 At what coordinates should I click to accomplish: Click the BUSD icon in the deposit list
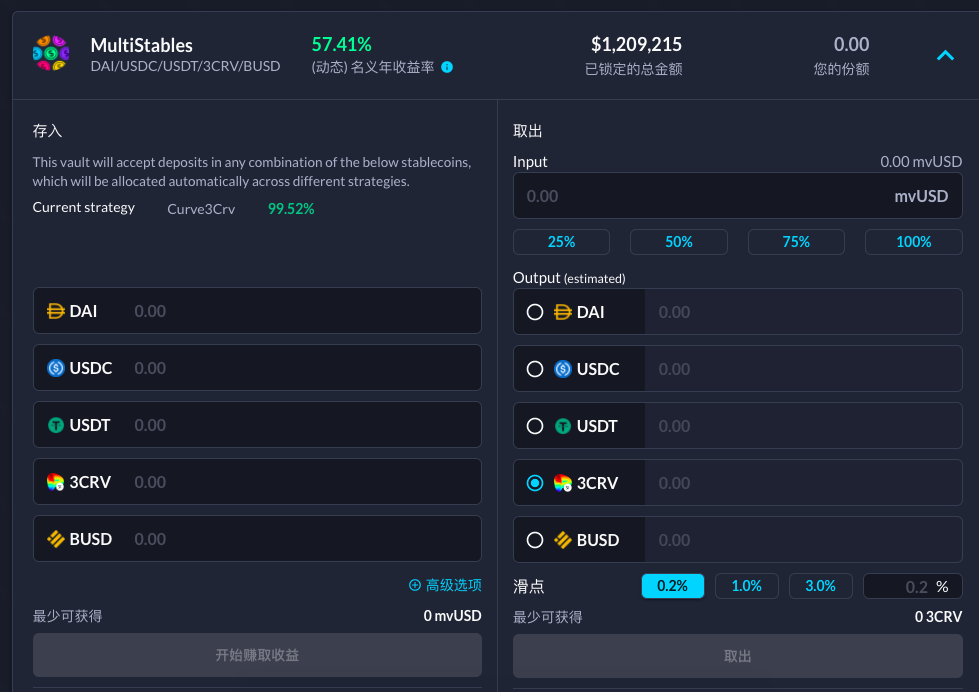(x=56, y=539)
